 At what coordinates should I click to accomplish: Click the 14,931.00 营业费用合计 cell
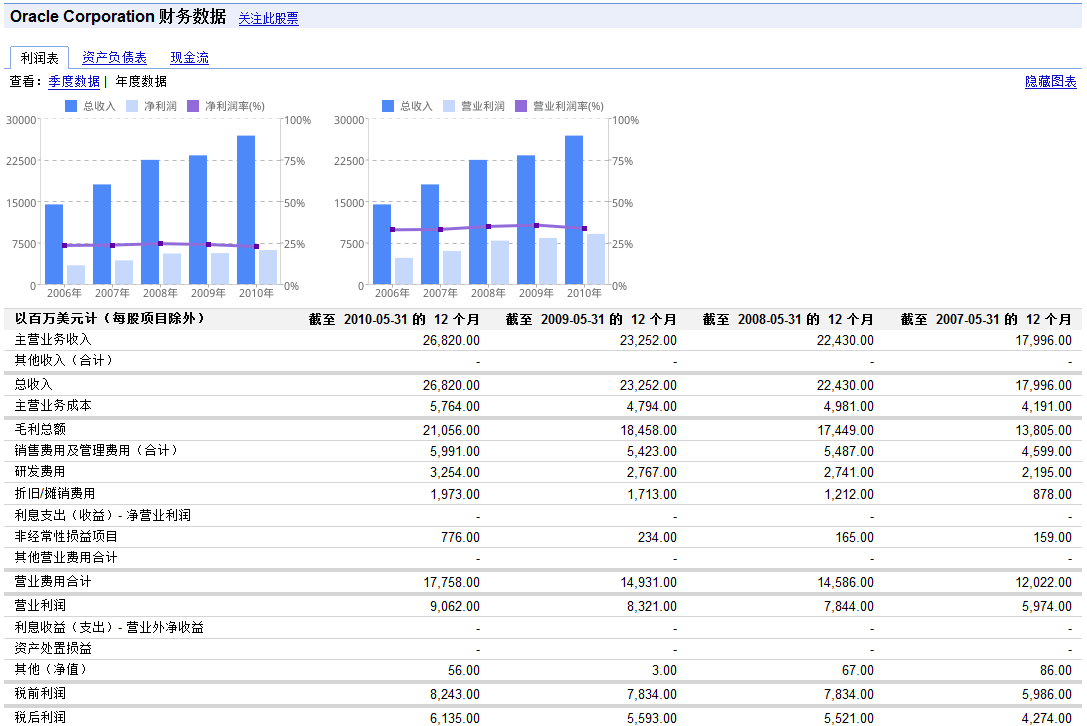648,582
